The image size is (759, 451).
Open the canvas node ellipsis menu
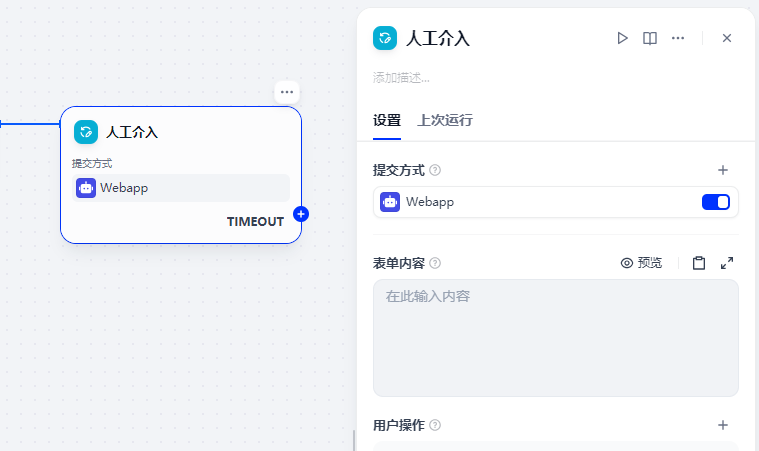click(287, 92)
